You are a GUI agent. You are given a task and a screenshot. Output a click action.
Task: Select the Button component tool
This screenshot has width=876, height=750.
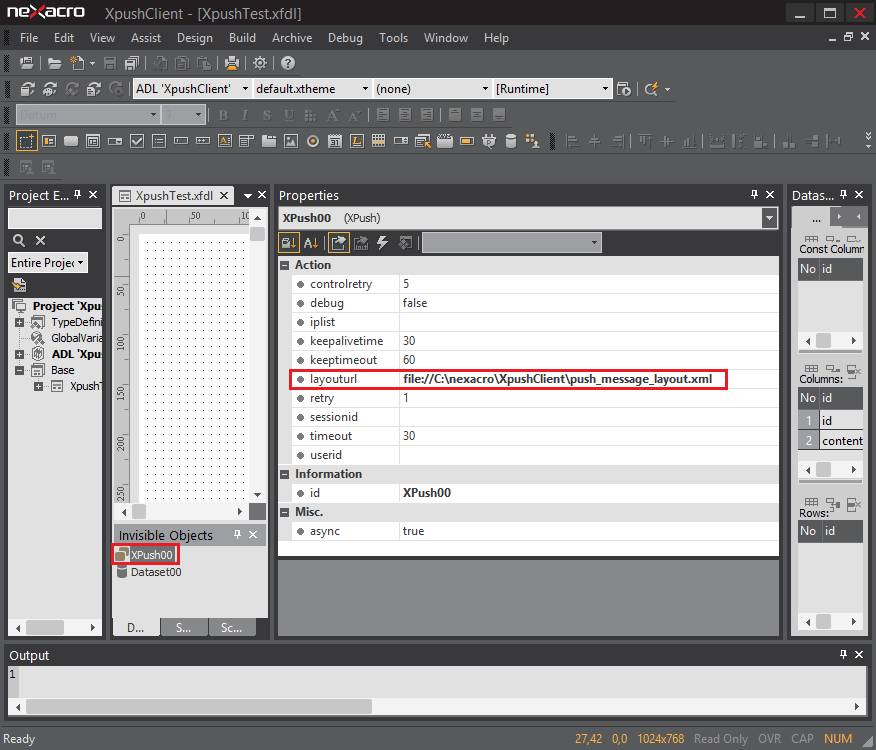click(71, 141)
